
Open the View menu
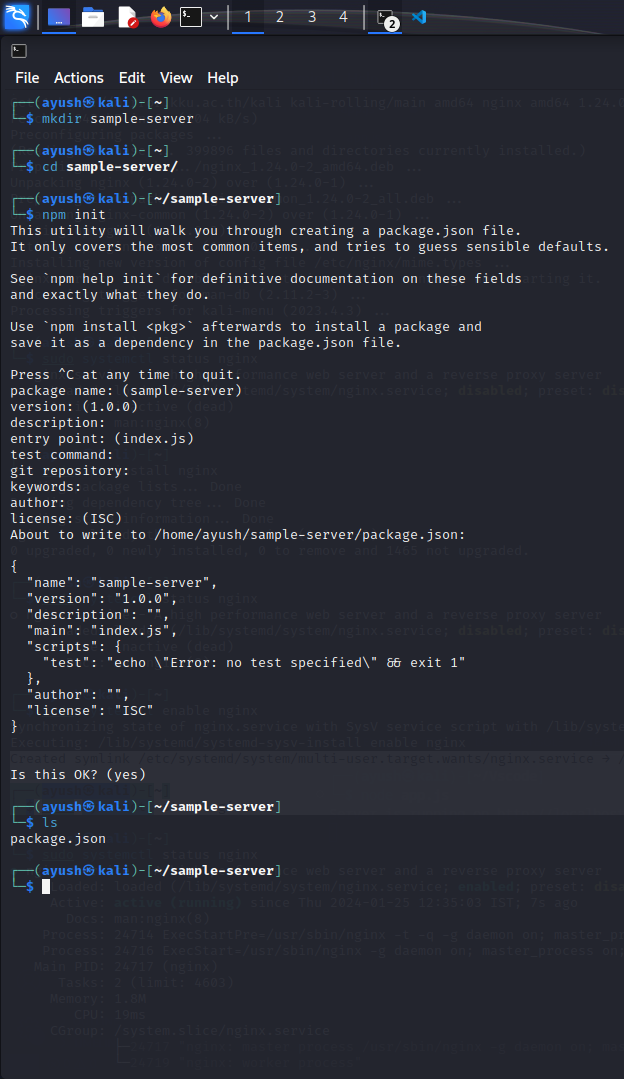pyautogui.click(x=176, y=78)
